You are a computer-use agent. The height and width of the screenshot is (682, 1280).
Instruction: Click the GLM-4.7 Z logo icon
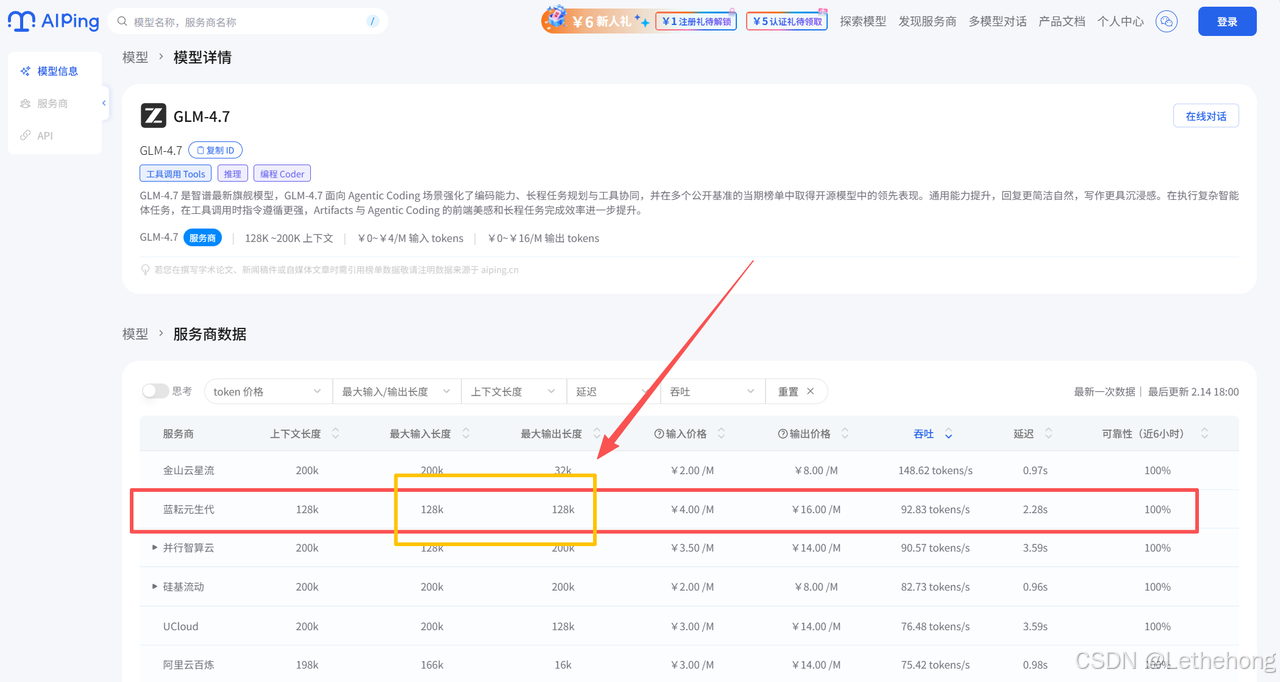153,116
